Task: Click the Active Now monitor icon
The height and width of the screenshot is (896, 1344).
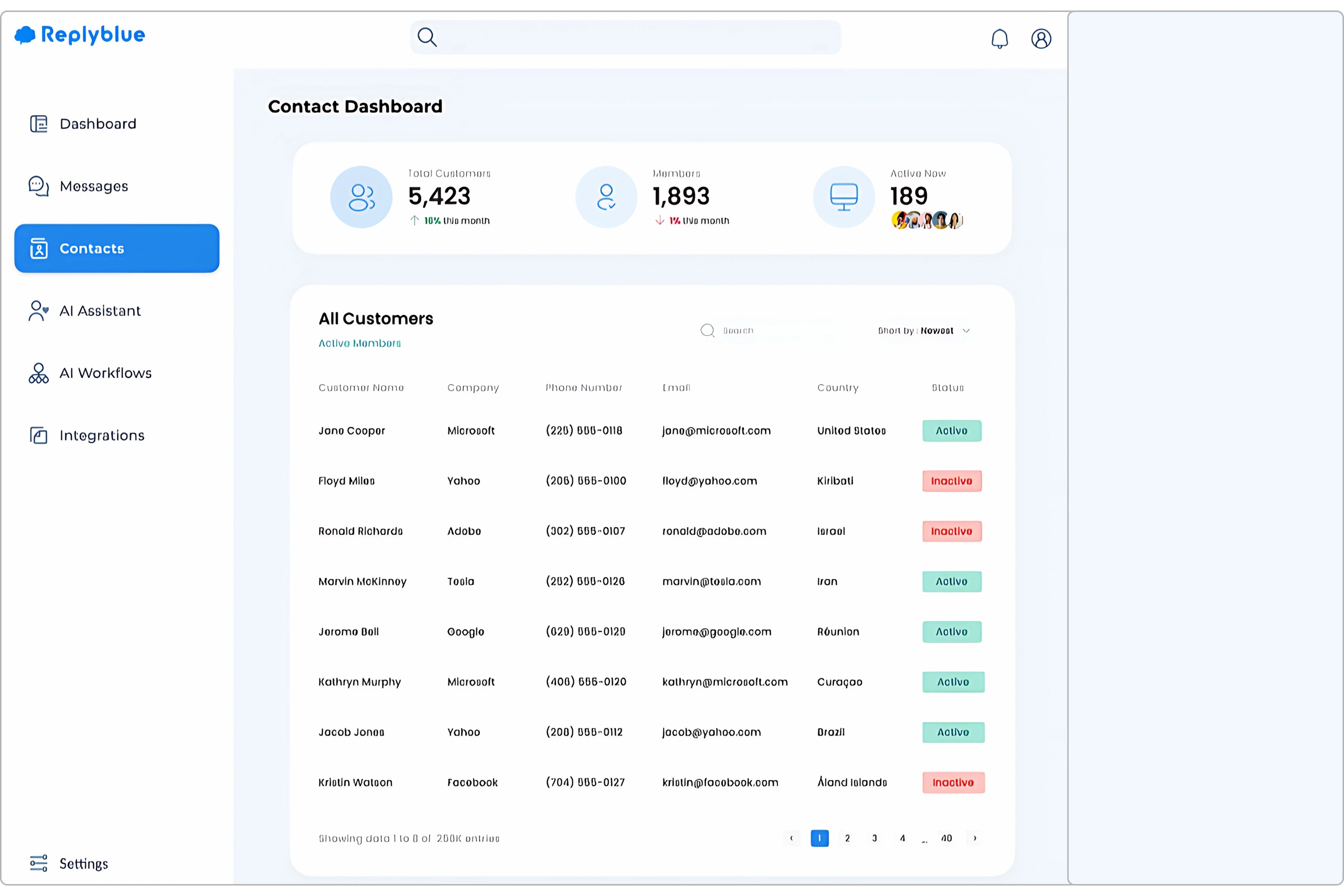Action: [844, 197]
